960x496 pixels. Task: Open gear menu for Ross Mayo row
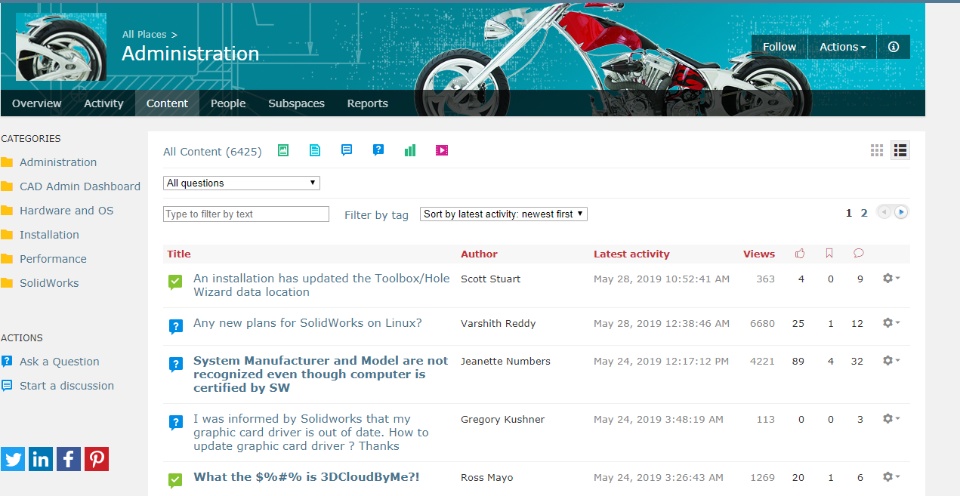click(x=890, y=477)
